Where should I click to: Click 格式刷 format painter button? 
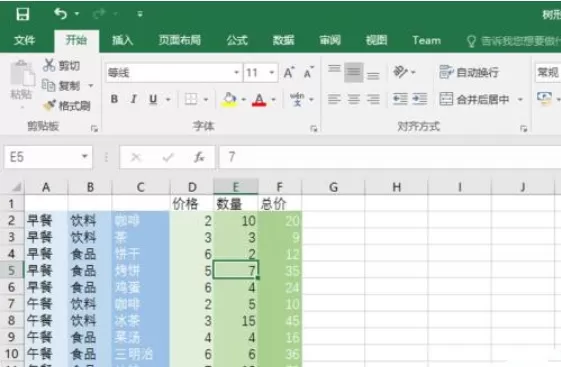[67, 106]
